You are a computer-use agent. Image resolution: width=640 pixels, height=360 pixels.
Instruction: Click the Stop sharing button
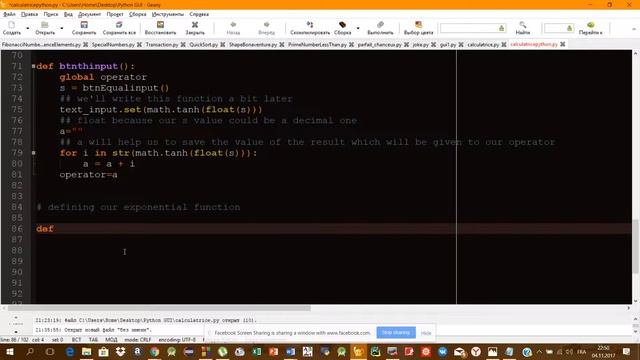click(x=396, y=333)
